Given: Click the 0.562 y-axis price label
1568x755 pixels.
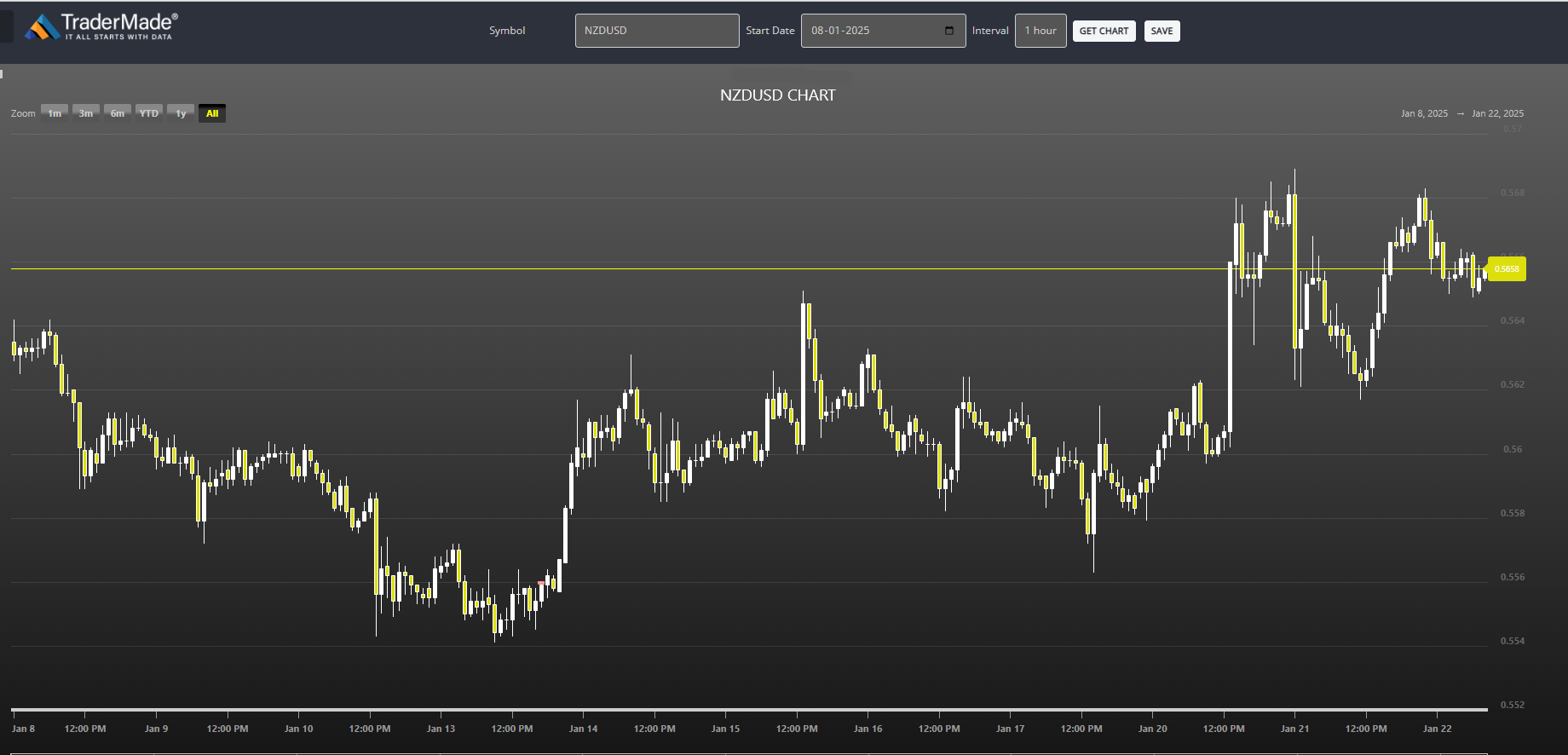Looking at the screenshot, I should (1513, 384).
